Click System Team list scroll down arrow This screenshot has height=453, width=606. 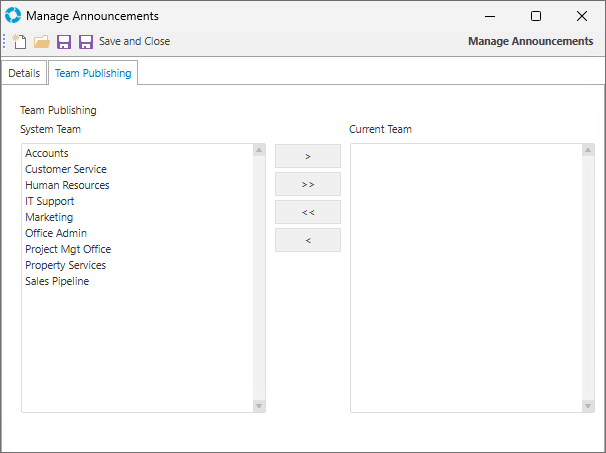pos(259,405)
